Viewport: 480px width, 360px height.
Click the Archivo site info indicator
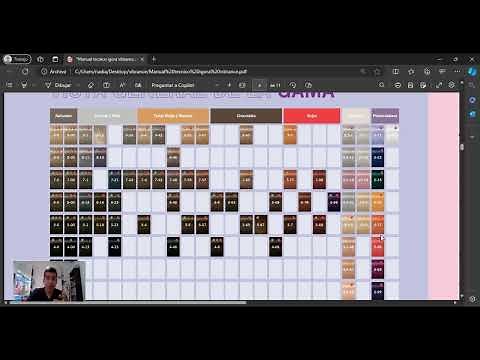pos(54,71)
